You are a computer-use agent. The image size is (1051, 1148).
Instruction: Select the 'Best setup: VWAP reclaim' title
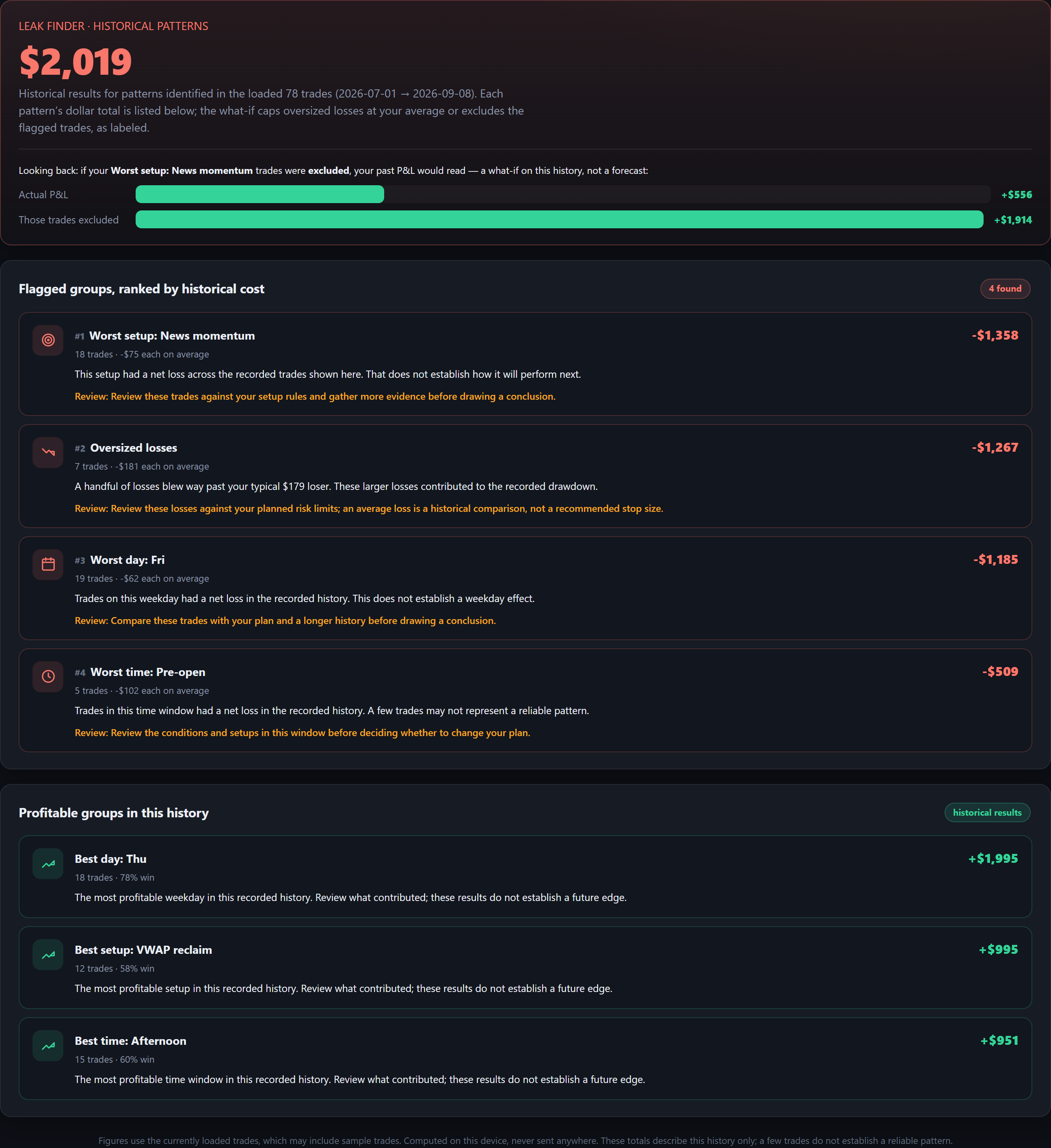pyautogui.click(x=143, y=951)
